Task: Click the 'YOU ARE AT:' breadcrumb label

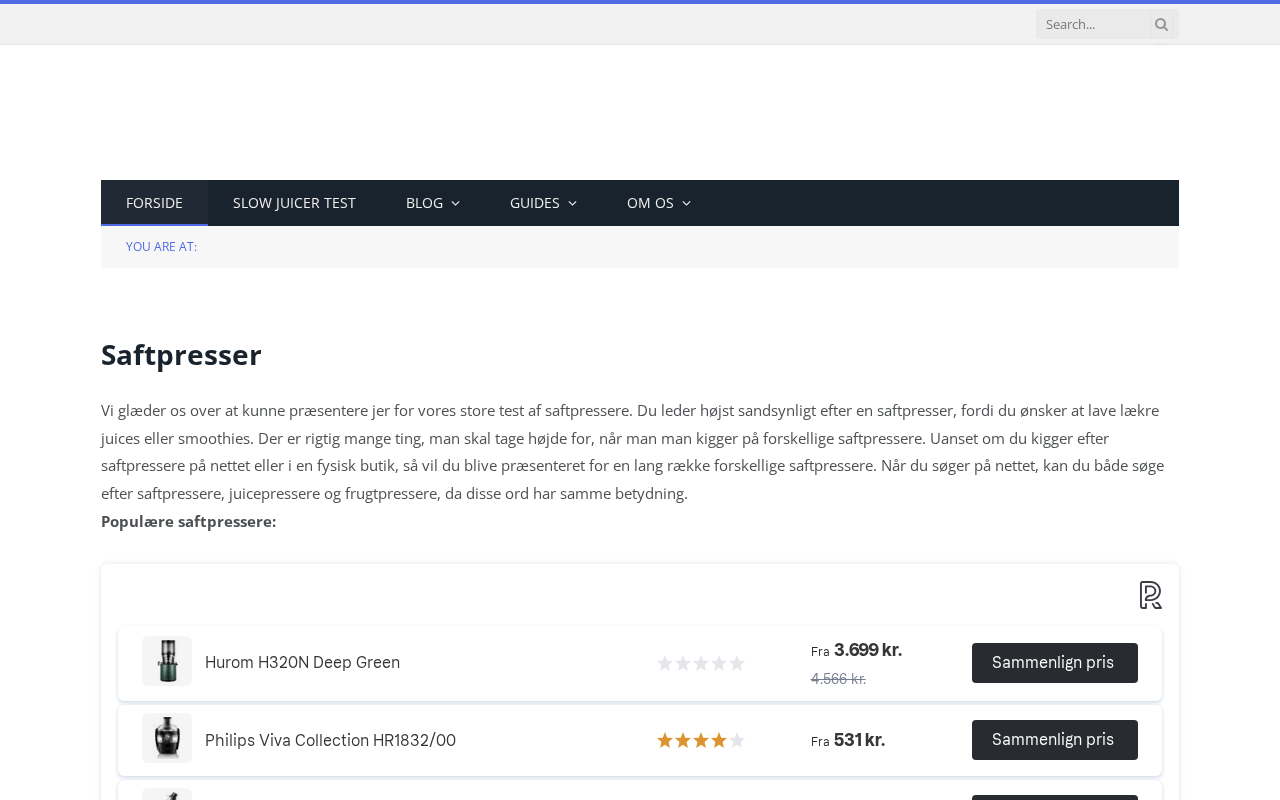Action: pos(161,247)
